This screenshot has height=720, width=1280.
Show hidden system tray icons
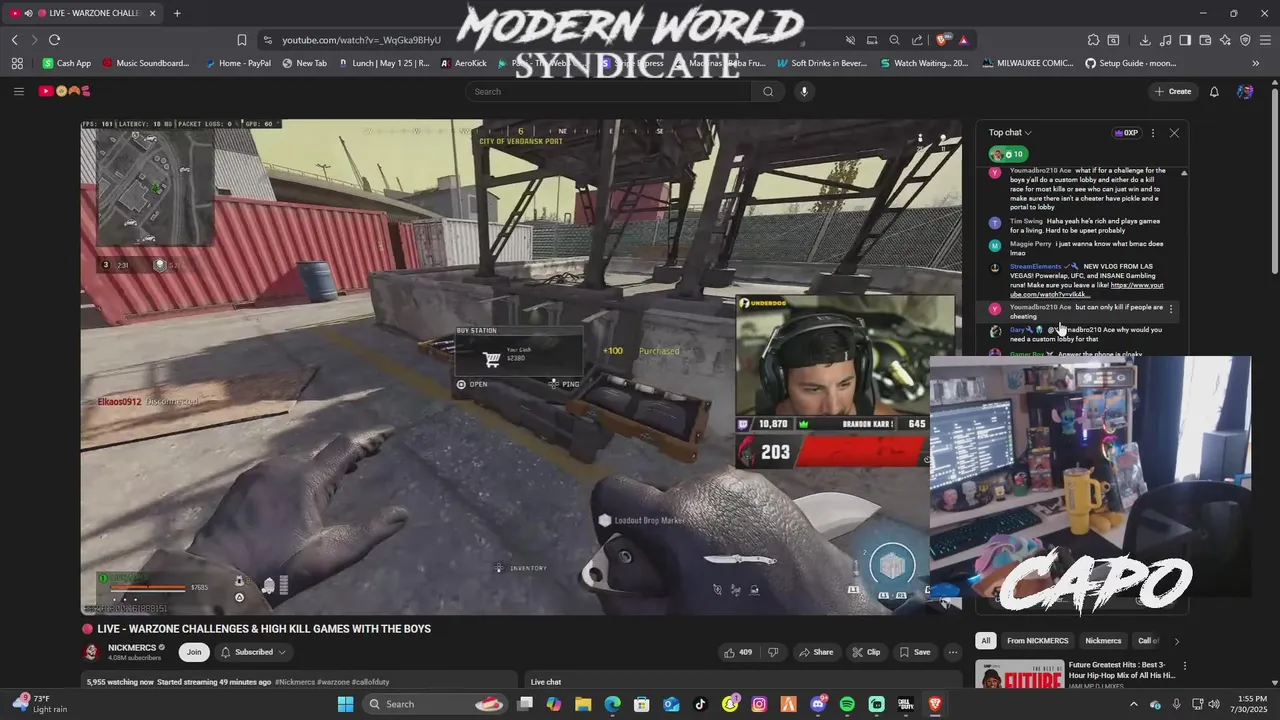point(1134,704)
